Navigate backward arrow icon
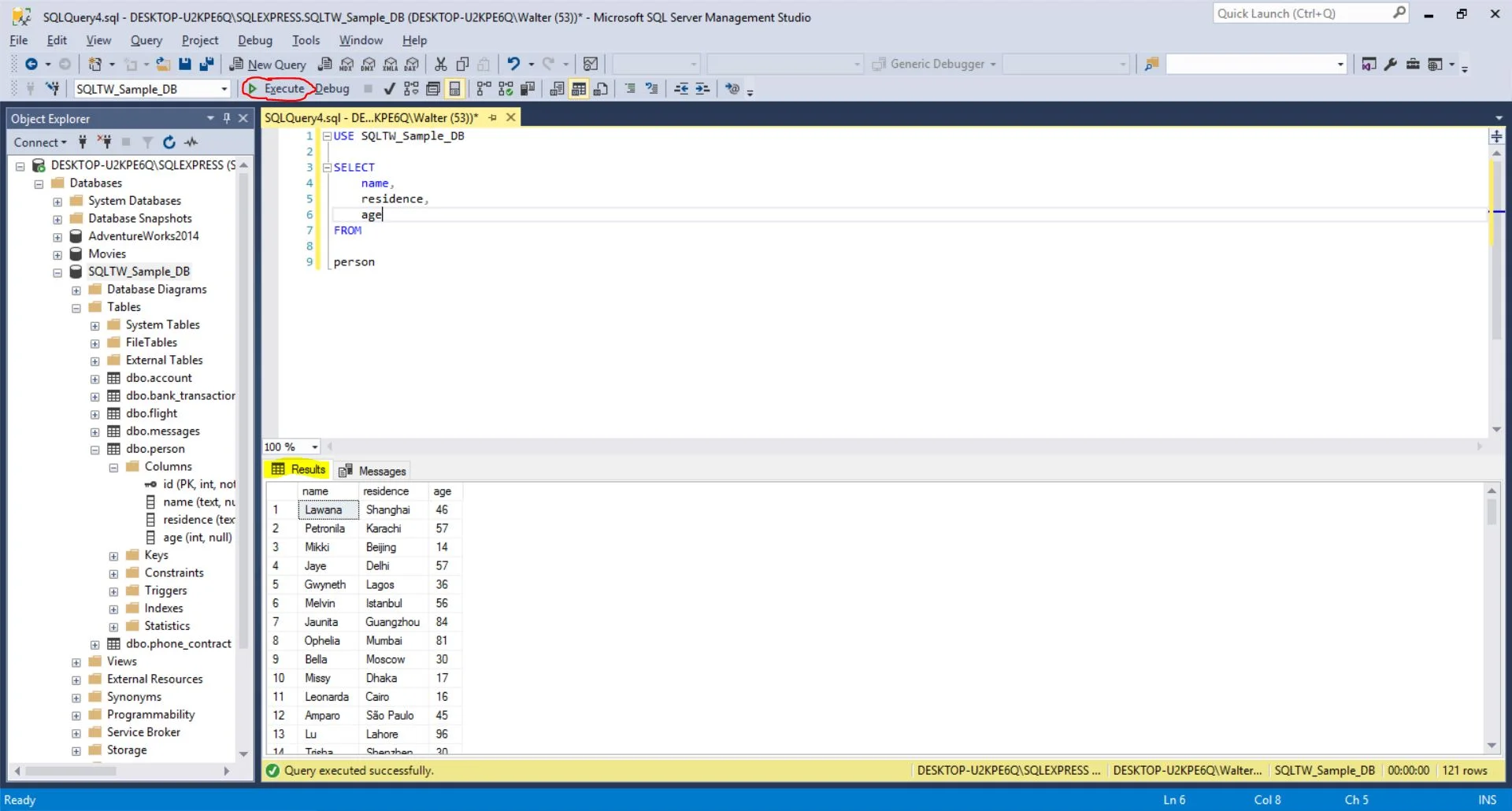The height and width of the screenshot is (811, 1512). pyautogui.click(x=31, y=65)
